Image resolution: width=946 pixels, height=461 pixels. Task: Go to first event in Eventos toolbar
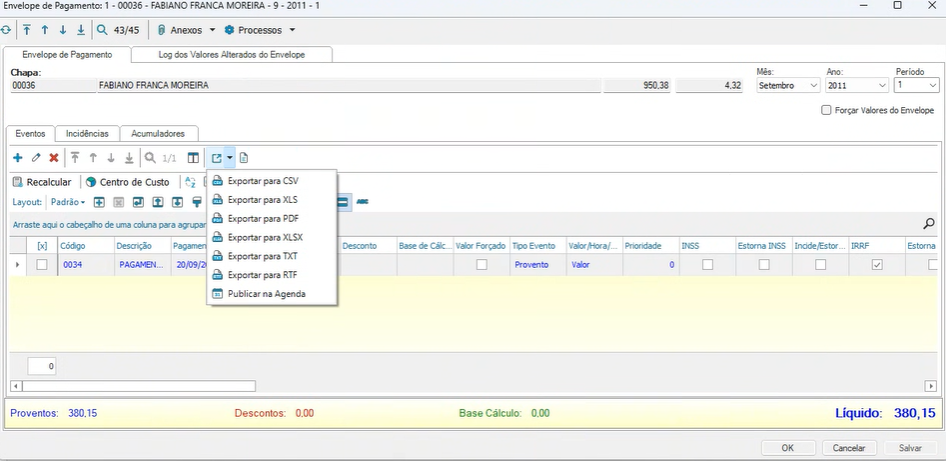(x=75, y=158)
